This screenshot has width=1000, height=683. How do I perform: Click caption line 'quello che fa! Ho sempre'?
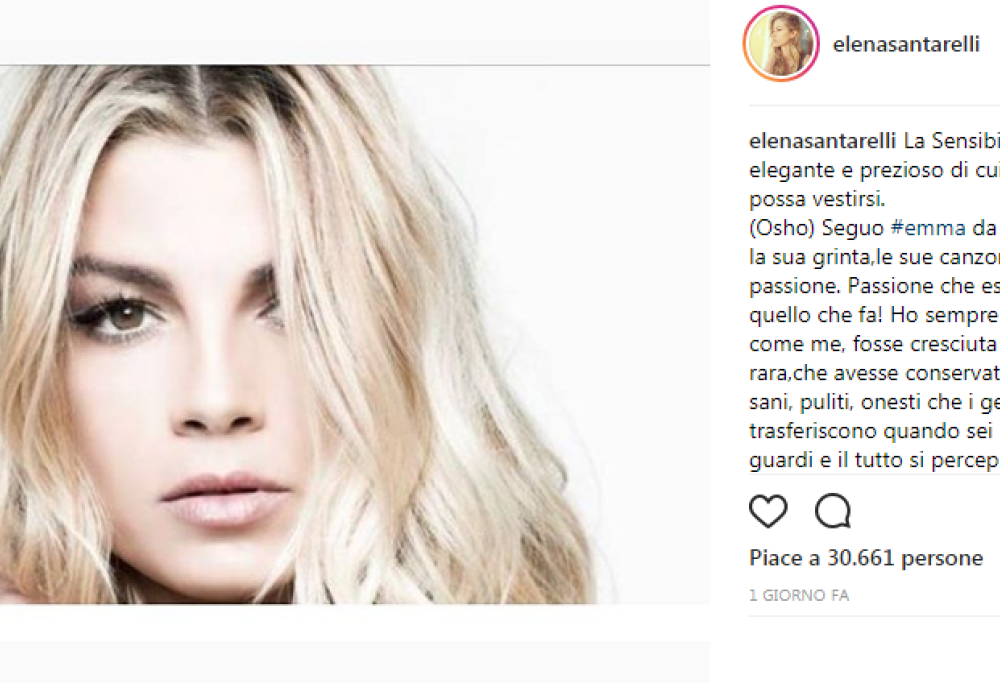pos(874,315)
